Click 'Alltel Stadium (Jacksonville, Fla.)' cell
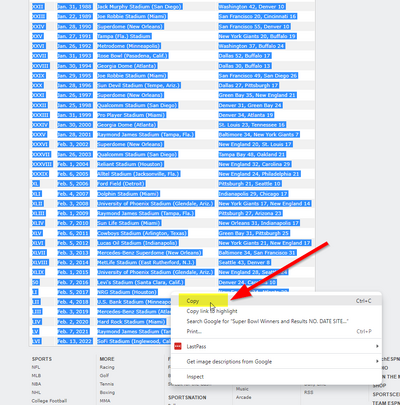The image size is (400, 405). pyautogui.click(x=139, y=174)
